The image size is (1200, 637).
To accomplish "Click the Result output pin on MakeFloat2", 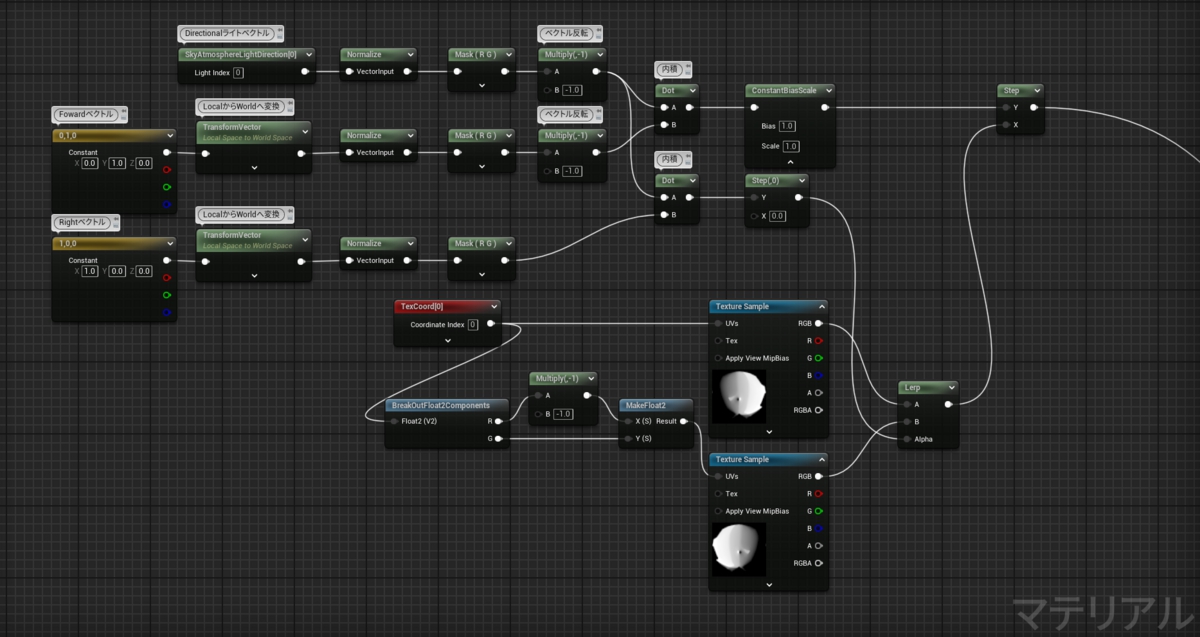I will (x=684, y=421).
